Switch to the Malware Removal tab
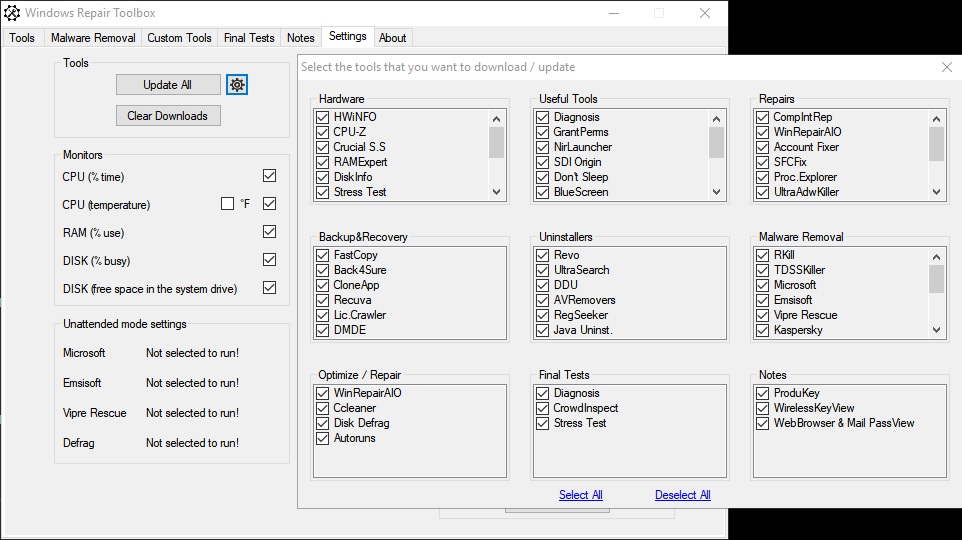The height and width of the screenshot is (540, 962). point(93,38)
